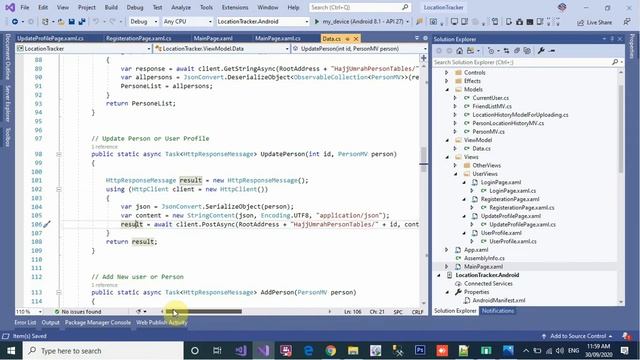
Task: Collapse the Models folder in Solution Explorer
Action: tap(447, 89)
